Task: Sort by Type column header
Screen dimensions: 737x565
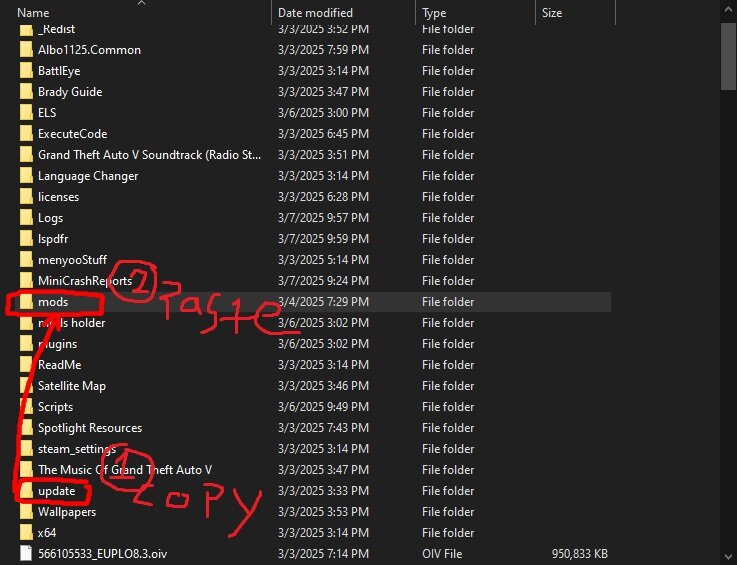Action: (x=434, y=13)
